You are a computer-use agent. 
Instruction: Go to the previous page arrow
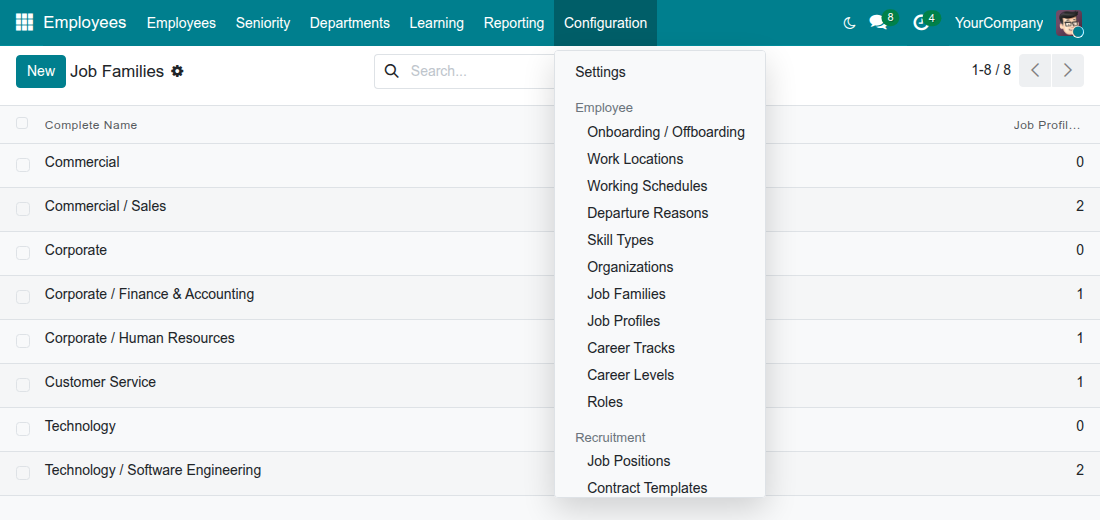tap(1035, 70)
